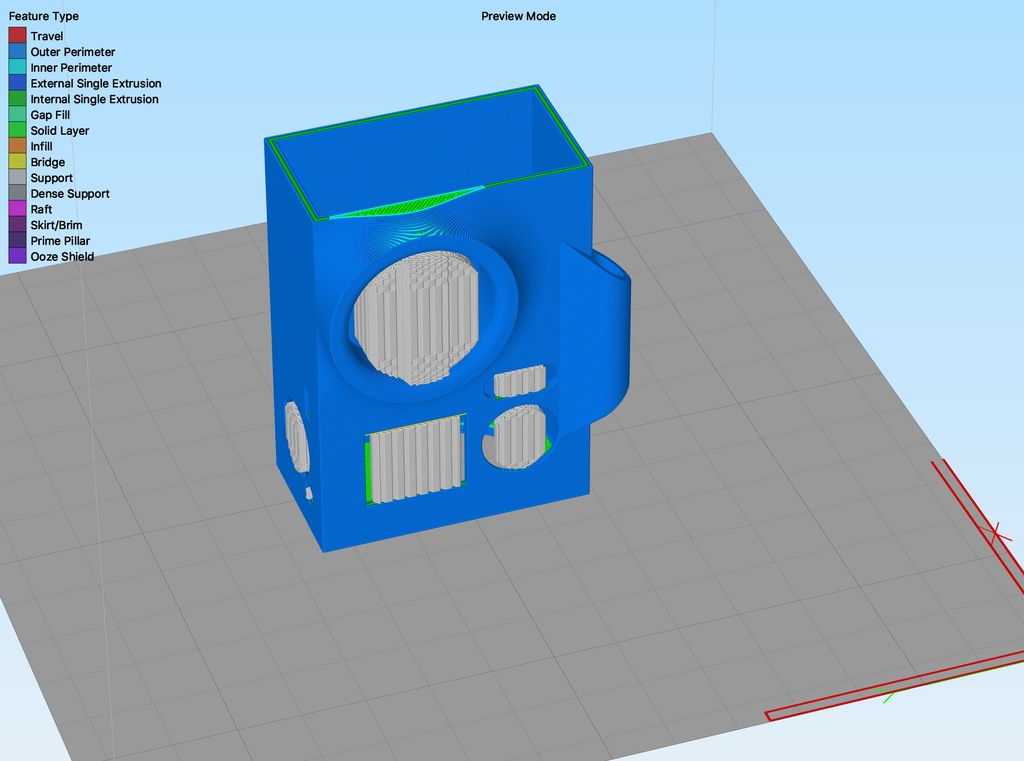Click the 'Feature Type' legend heading
This screenshot has width=1024, height=761.
44,16
